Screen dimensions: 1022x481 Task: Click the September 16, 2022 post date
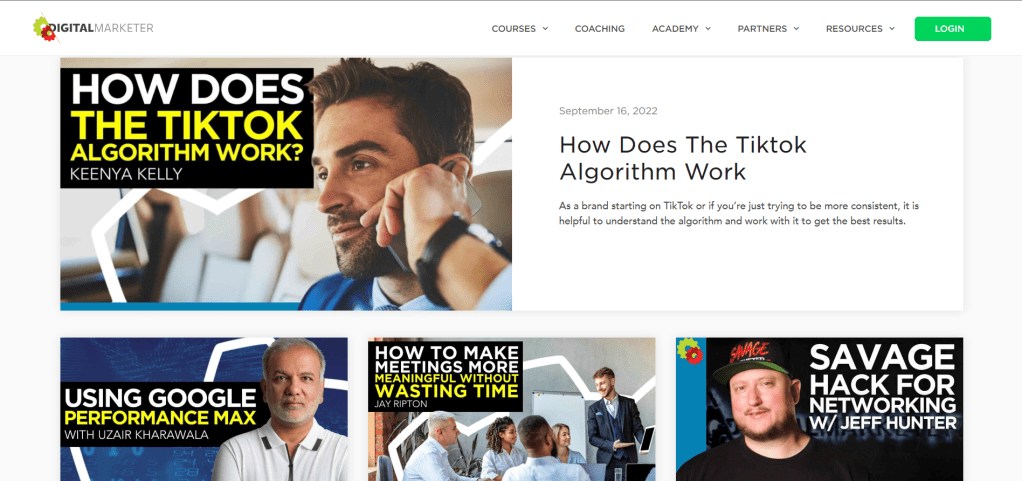pyautogui.click(x=608, y=111)
